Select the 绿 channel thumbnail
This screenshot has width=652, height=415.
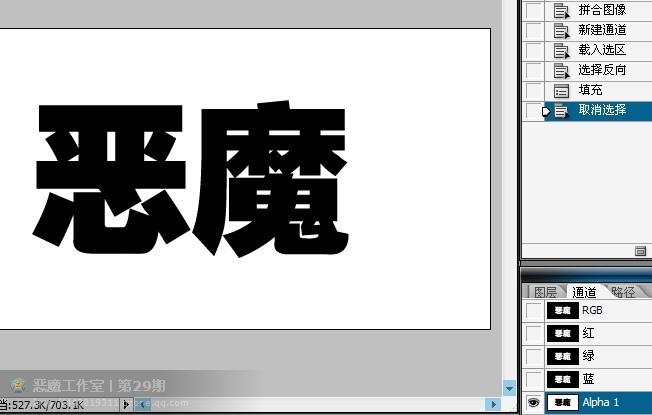coord(562,356)
